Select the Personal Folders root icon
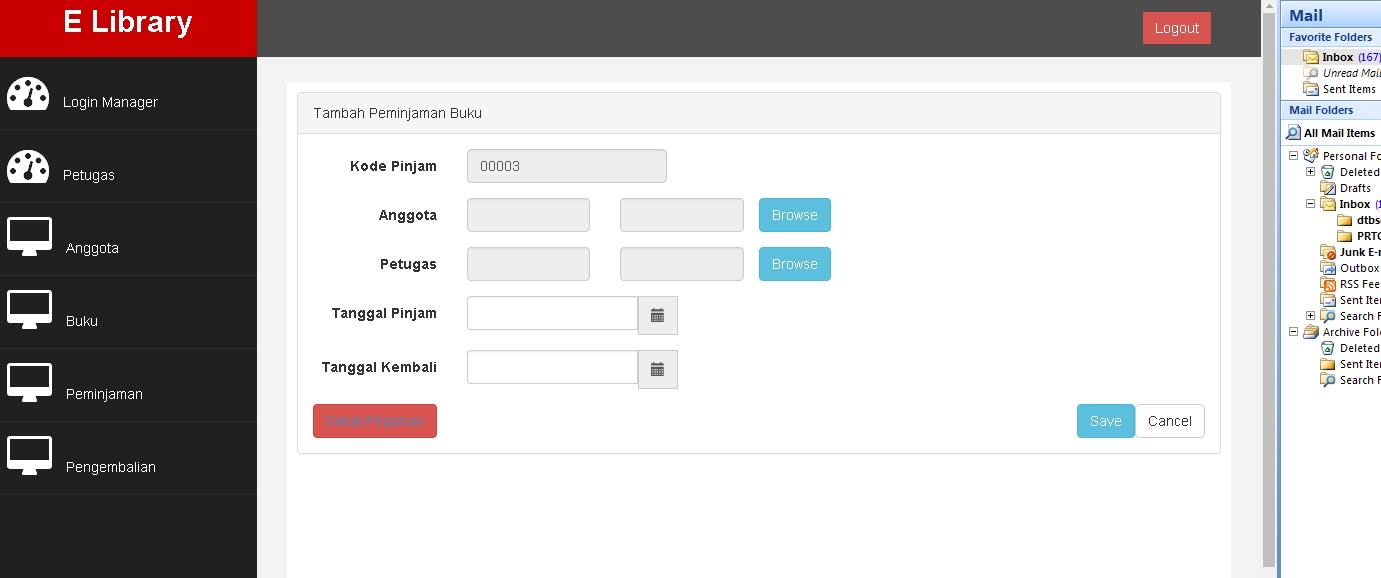Image resolution: width=1381 pixels, height=578 pixels. (x=1311, y=156)
